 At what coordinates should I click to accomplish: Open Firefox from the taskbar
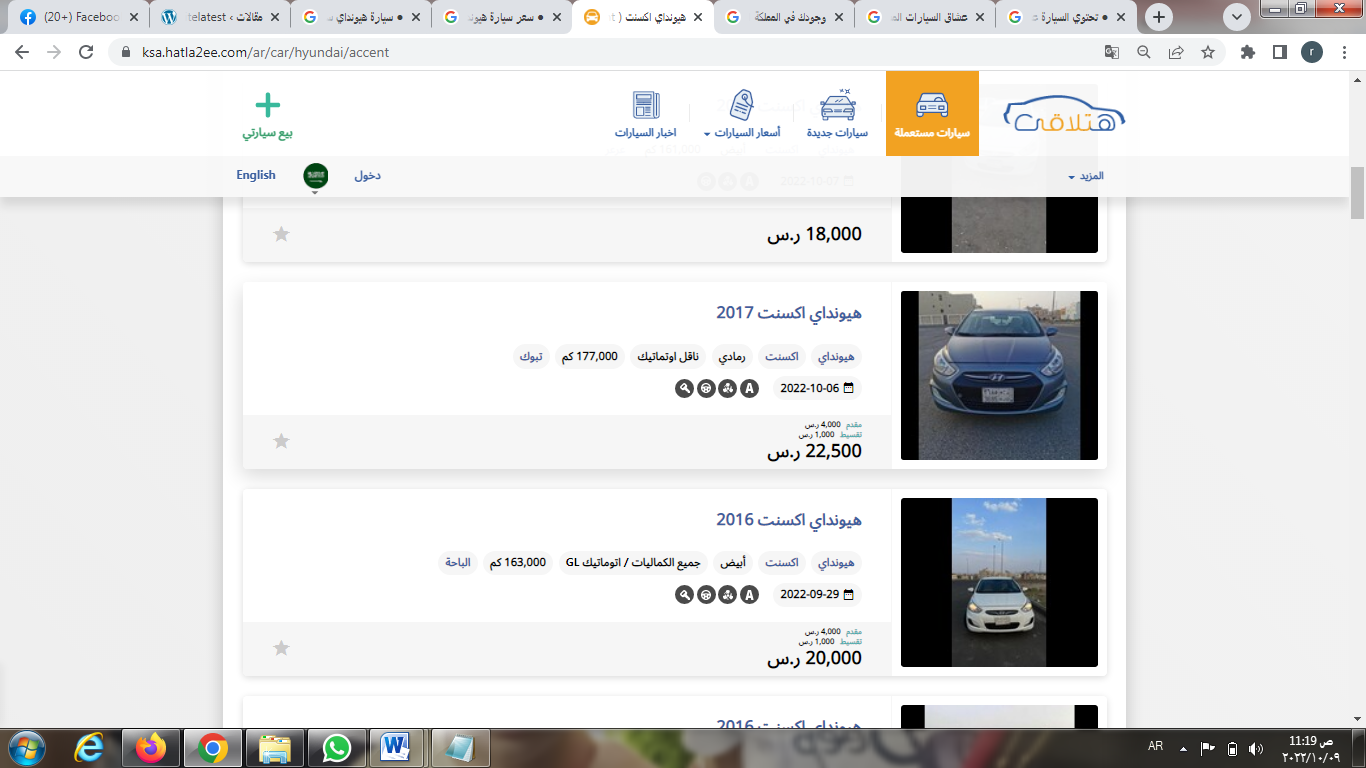pyautogui.click(x=151, y=748)
